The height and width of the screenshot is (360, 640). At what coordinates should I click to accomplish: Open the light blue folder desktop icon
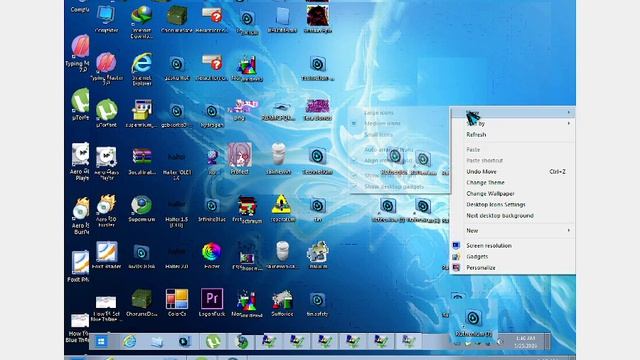282,19
